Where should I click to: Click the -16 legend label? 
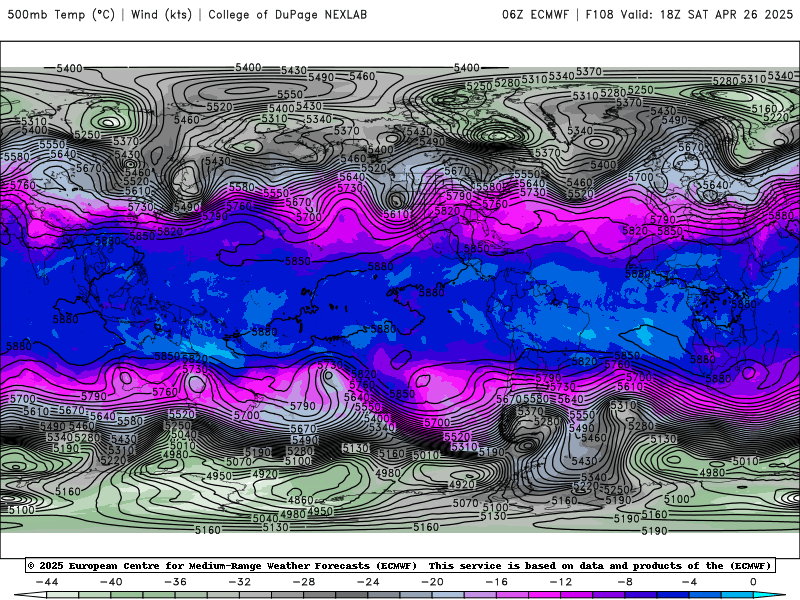(497, 582)
